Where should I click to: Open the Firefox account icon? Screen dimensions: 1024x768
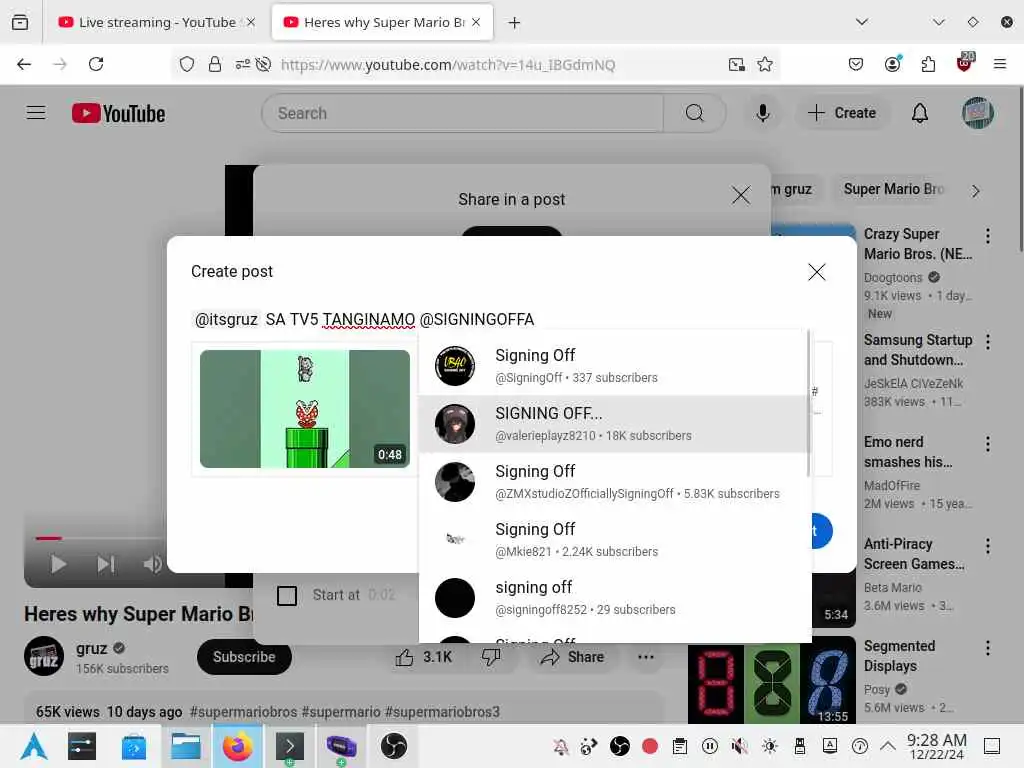pos(892,64)
